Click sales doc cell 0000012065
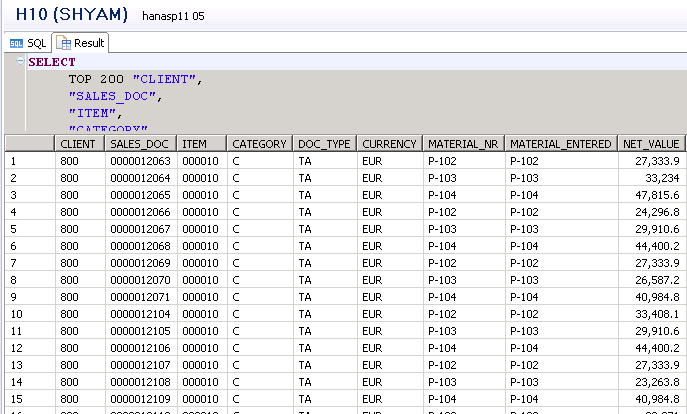687x414 pixels. 141,195
